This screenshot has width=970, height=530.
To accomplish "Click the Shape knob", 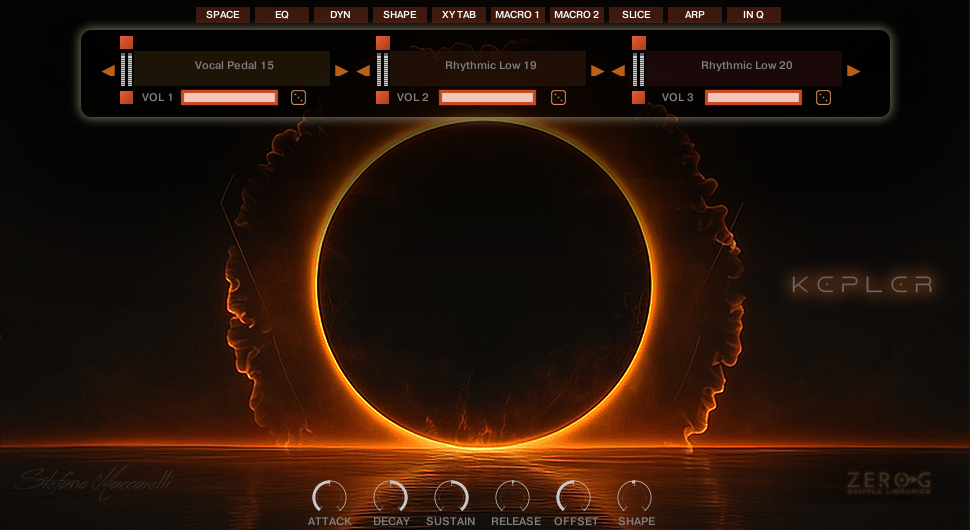I will (634, 496).
